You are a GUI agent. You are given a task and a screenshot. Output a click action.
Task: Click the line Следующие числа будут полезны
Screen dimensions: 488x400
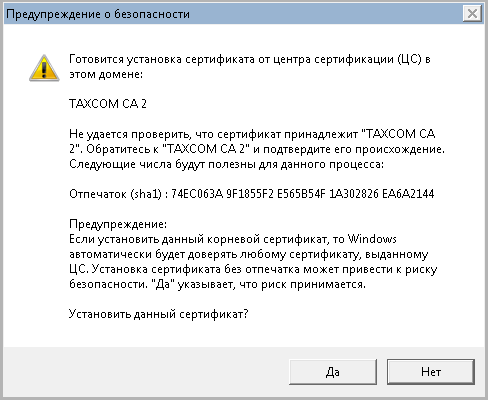[x=226, y=164]
